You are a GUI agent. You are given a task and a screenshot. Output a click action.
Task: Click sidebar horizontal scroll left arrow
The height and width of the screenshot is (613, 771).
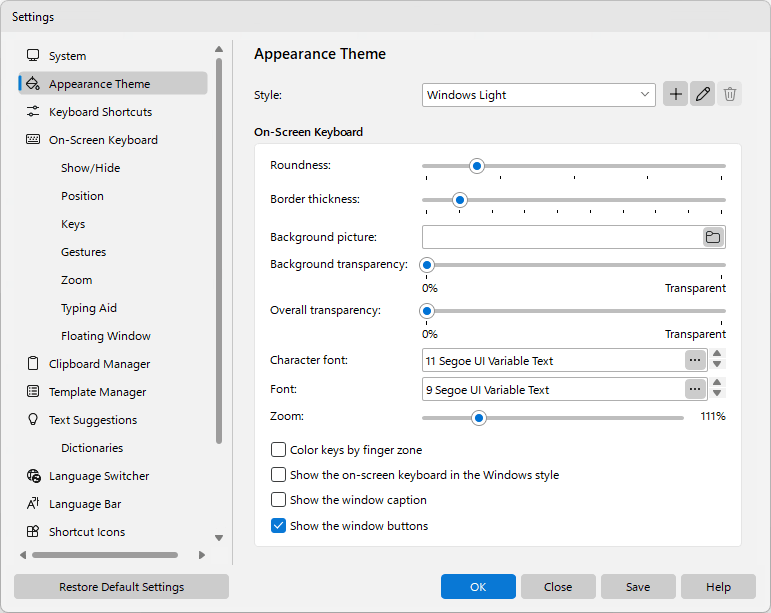23,555
